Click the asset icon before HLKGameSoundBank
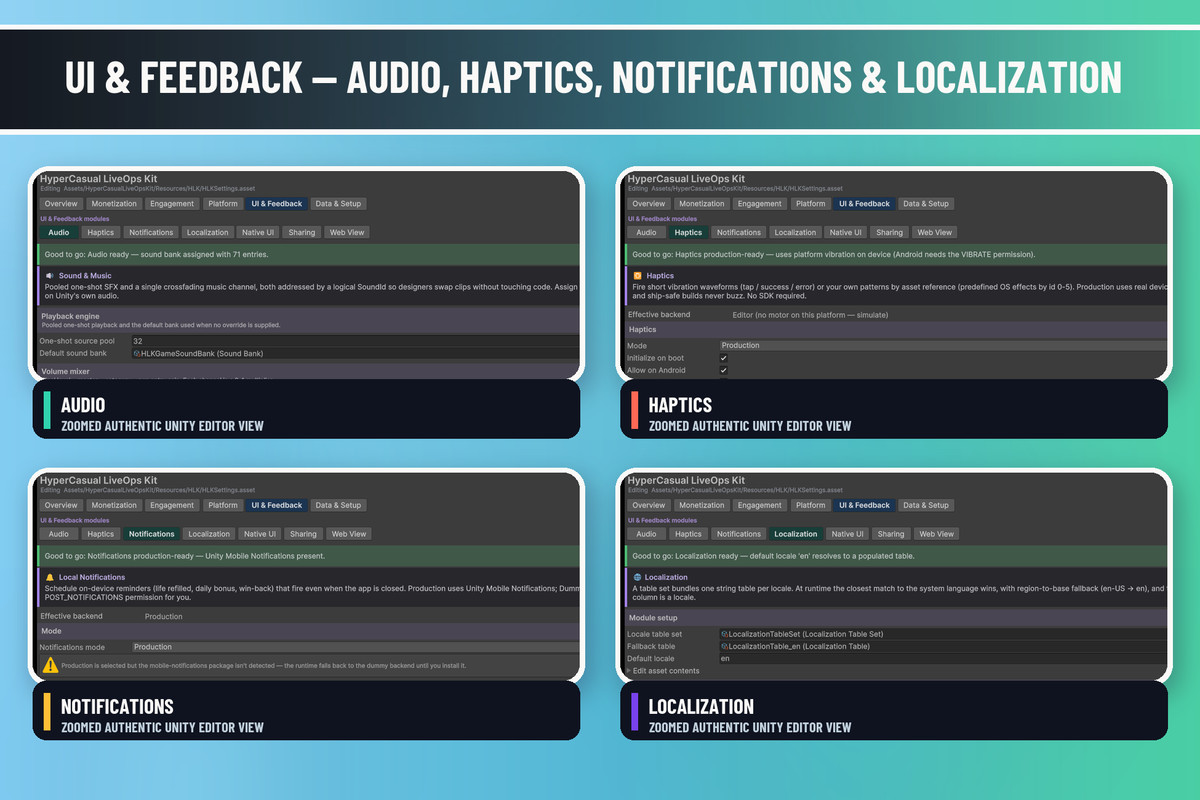The image size is (1200, 800). click(137, 353)
